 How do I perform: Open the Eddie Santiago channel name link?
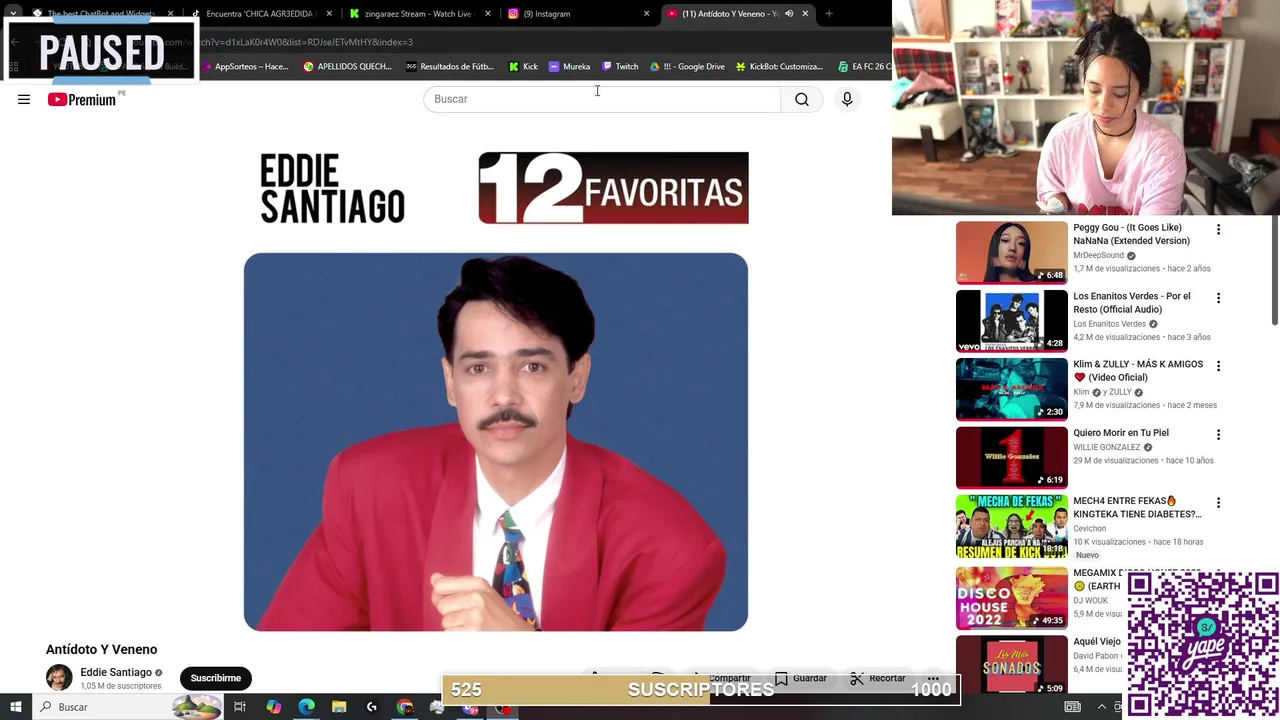116,672
